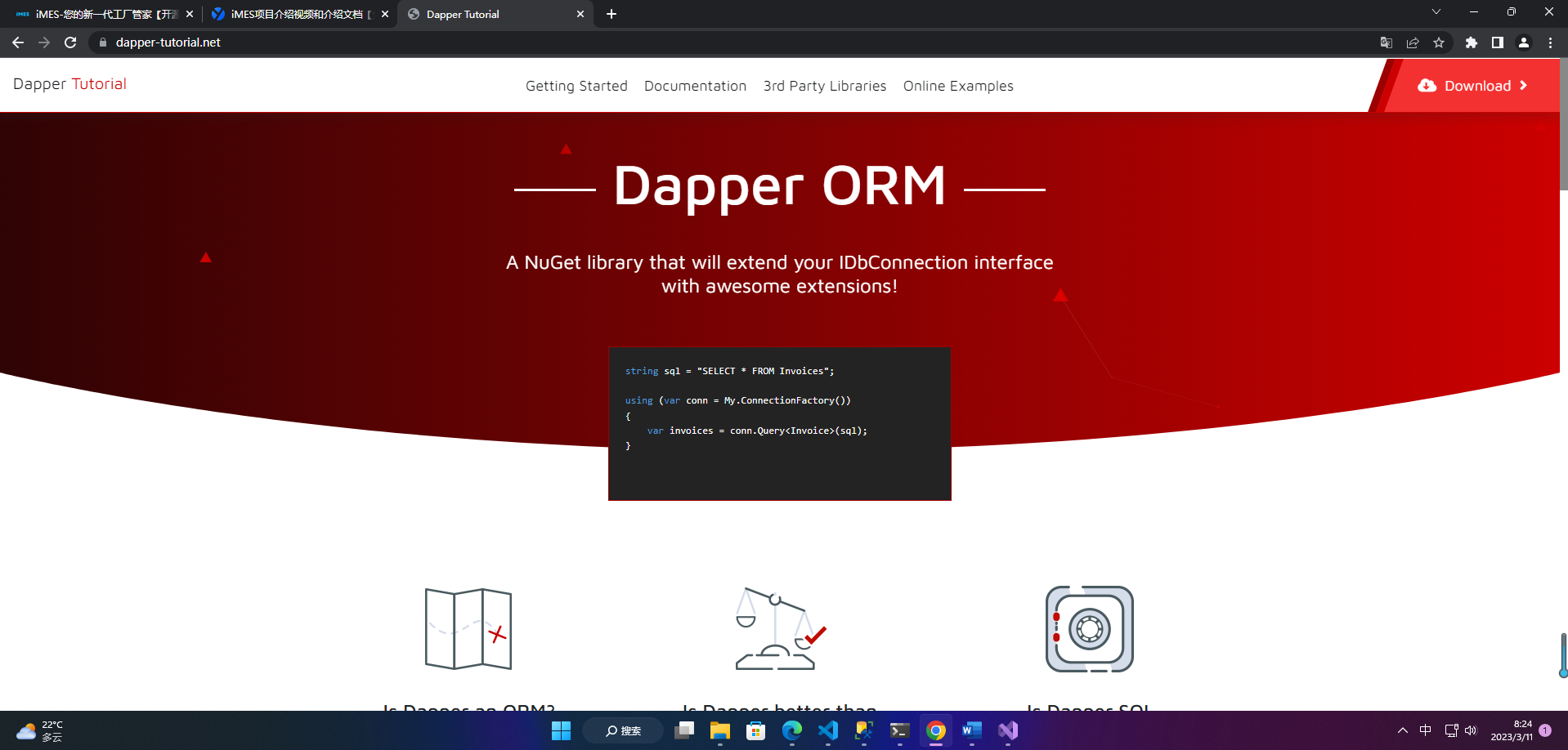This screenshot has width=1568, height=750.
Task: Open Microsoft Store from the taskbar
Action: tap(756, 730)
